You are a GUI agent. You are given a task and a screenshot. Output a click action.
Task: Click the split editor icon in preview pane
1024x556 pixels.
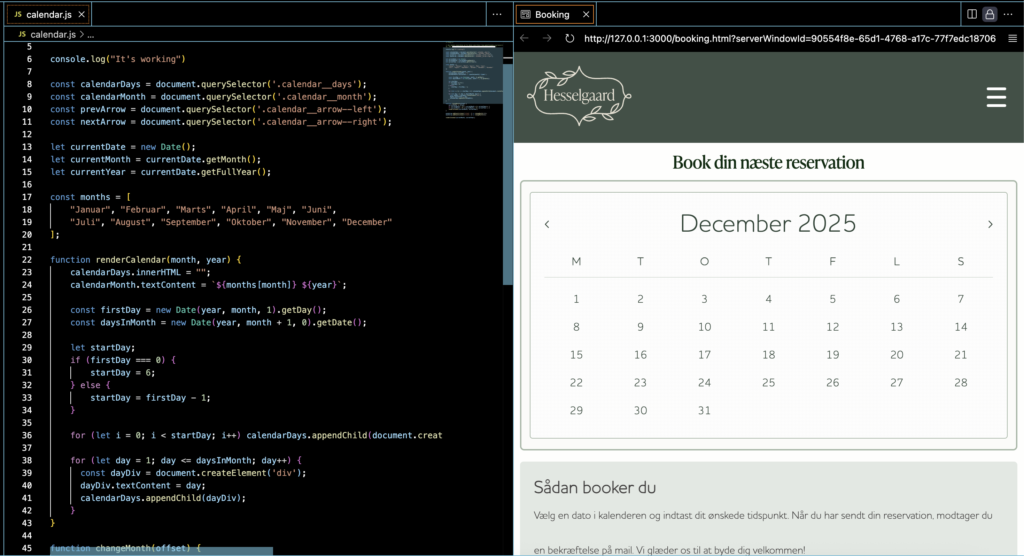(x=972, y=14)
